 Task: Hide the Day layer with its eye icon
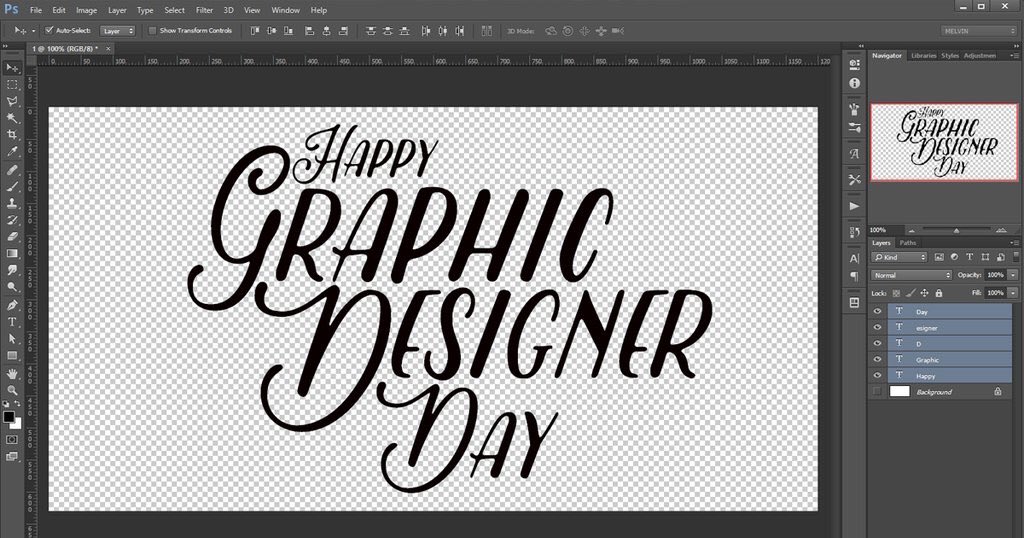point(877,311)
